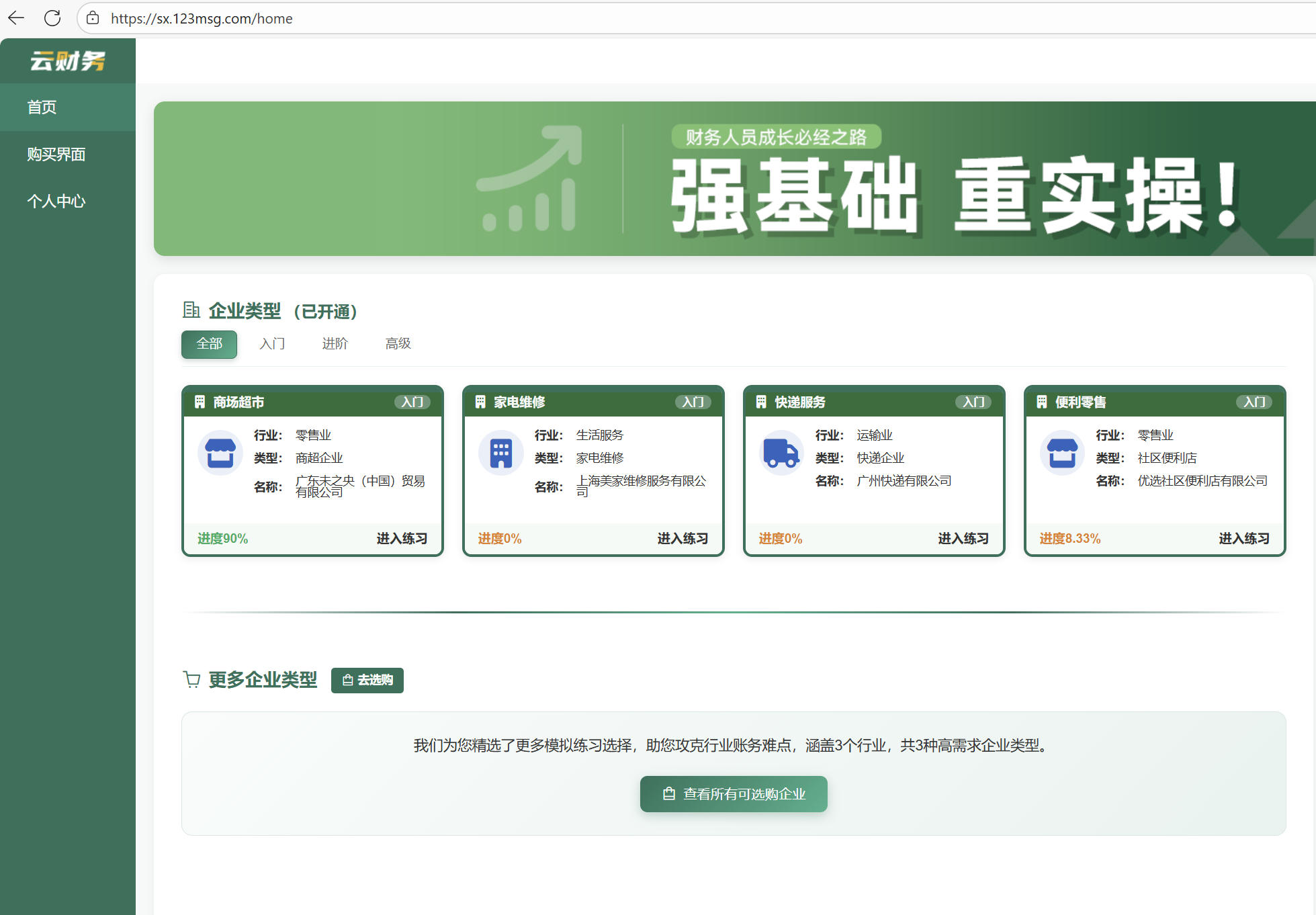Screen dimensions: 1316x915
Task: Select the 高级 filter tab
Action: point(398,344)
